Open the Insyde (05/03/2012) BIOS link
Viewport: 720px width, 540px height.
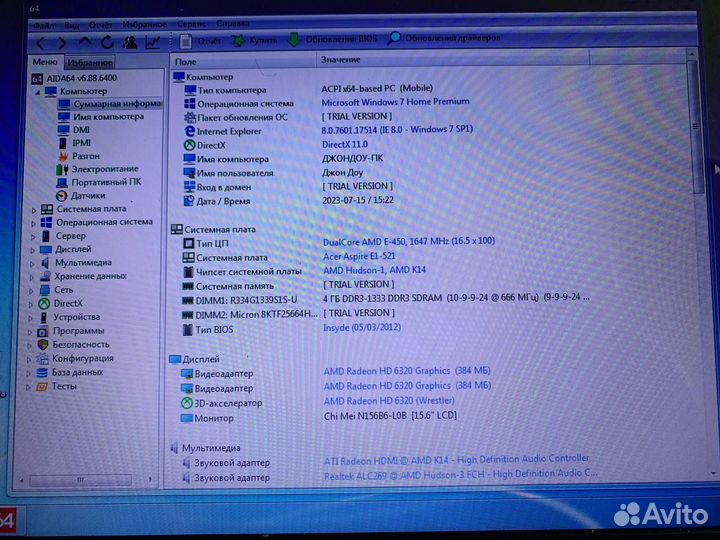click(x=362, y=328)
